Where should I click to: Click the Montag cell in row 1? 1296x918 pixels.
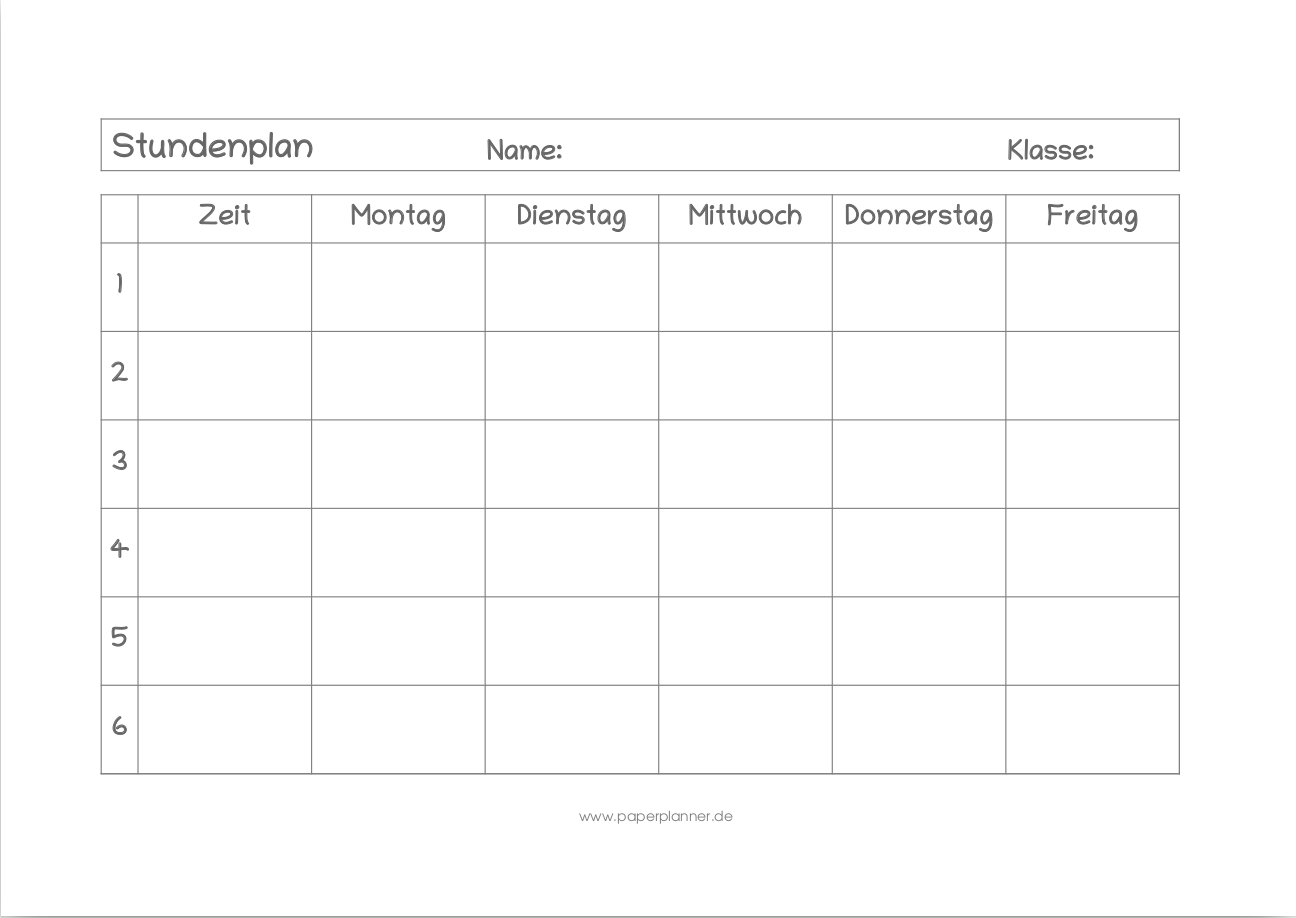(398, 287)
